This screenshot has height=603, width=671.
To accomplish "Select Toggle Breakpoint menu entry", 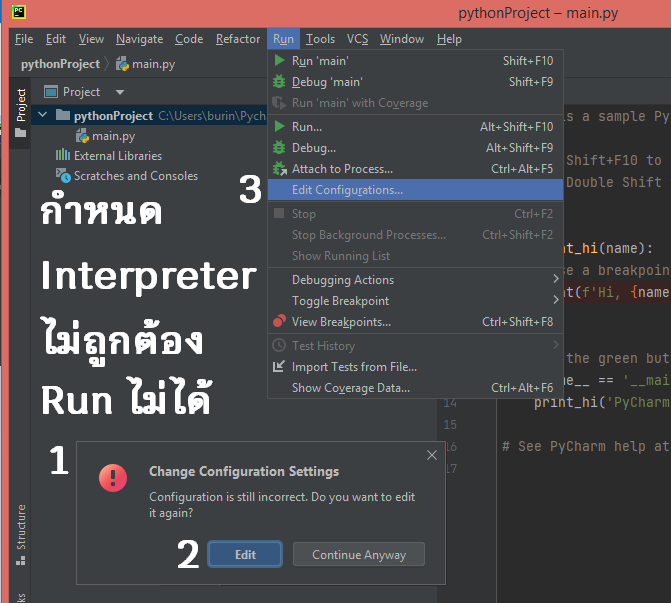I will (415, 300).
